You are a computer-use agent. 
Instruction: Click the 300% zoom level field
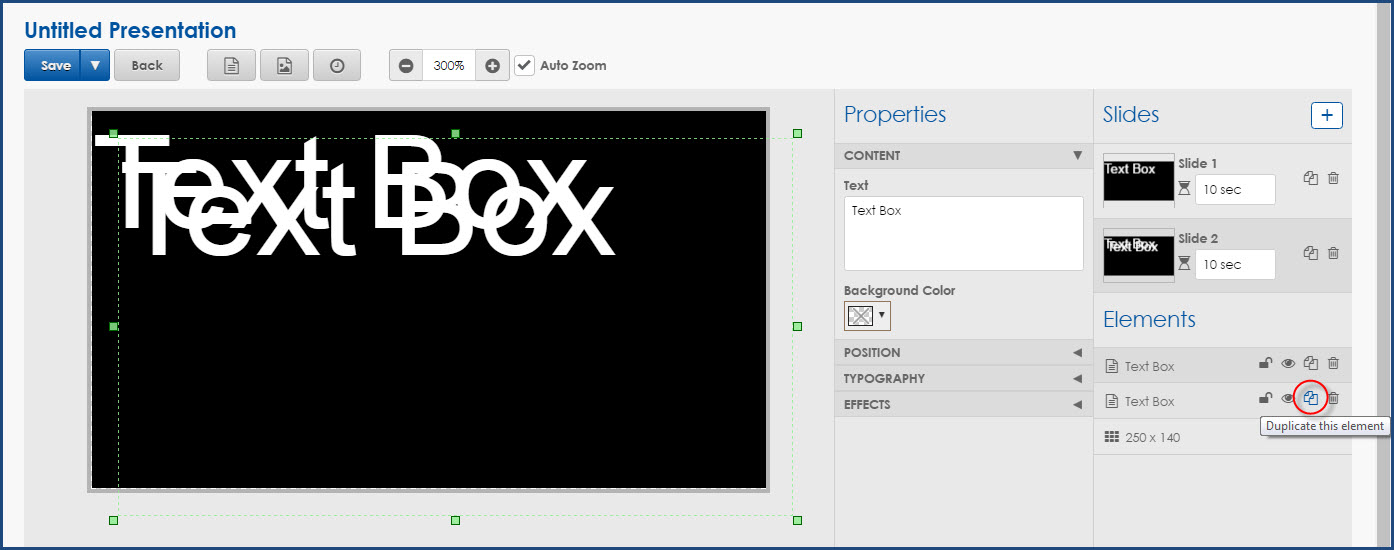(x=449, y=65)
